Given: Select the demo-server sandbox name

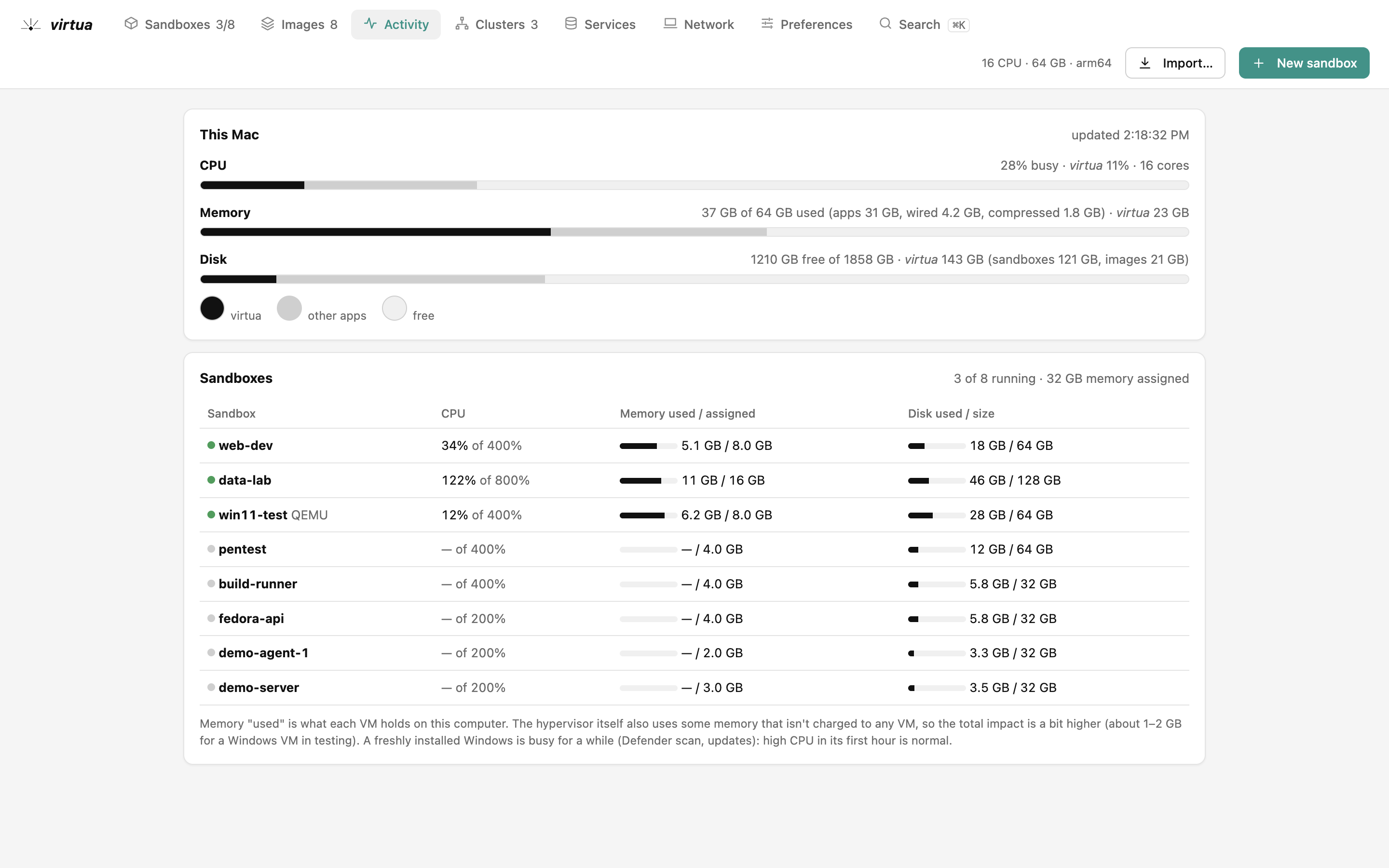Looking at the screenshot, I should click(x=259, y=687).
